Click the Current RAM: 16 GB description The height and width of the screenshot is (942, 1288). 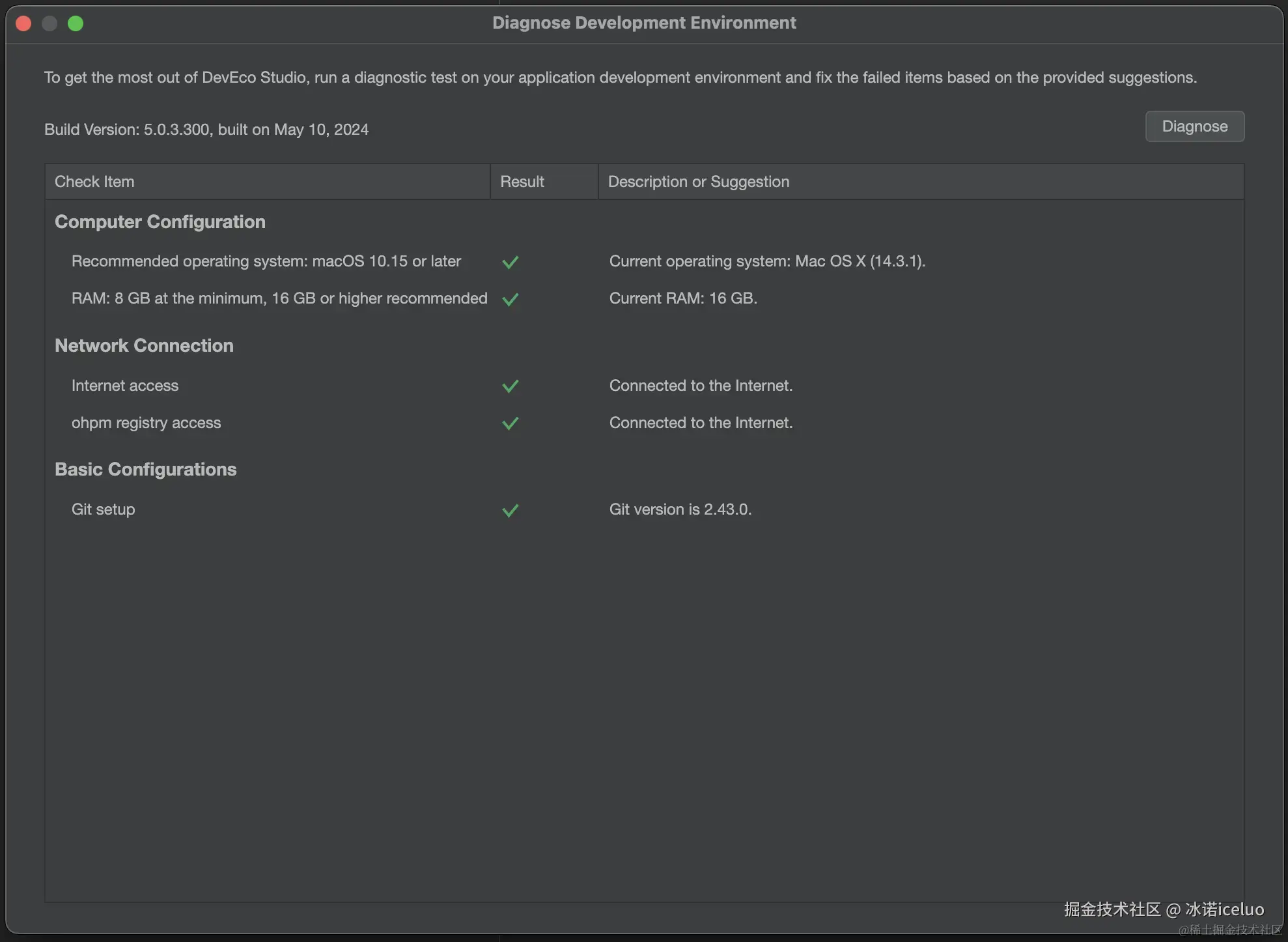(x=682, y=298)
